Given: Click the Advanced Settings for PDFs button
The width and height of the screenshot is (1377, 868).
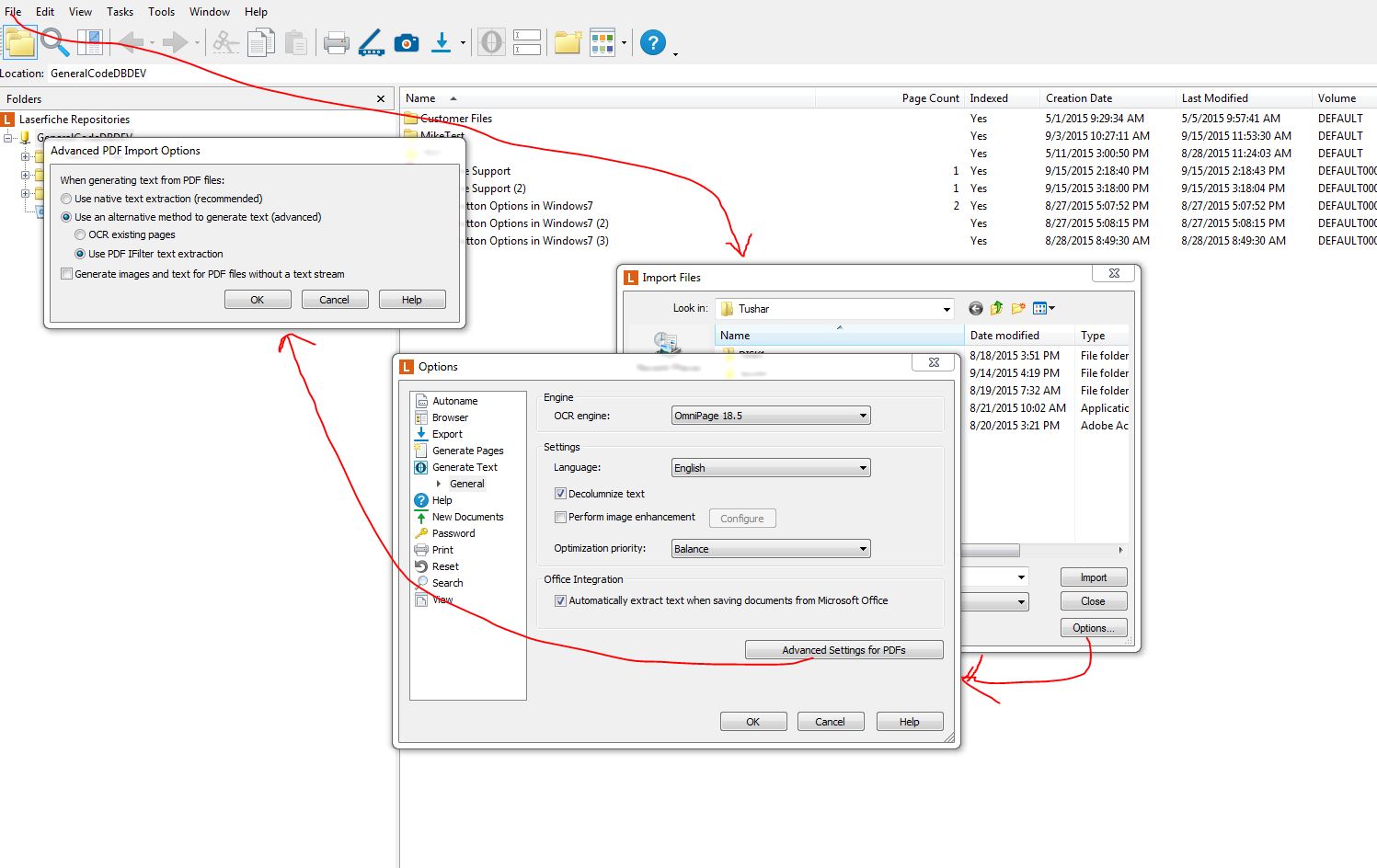Looking at the screenshot, I should click(843, 650).
